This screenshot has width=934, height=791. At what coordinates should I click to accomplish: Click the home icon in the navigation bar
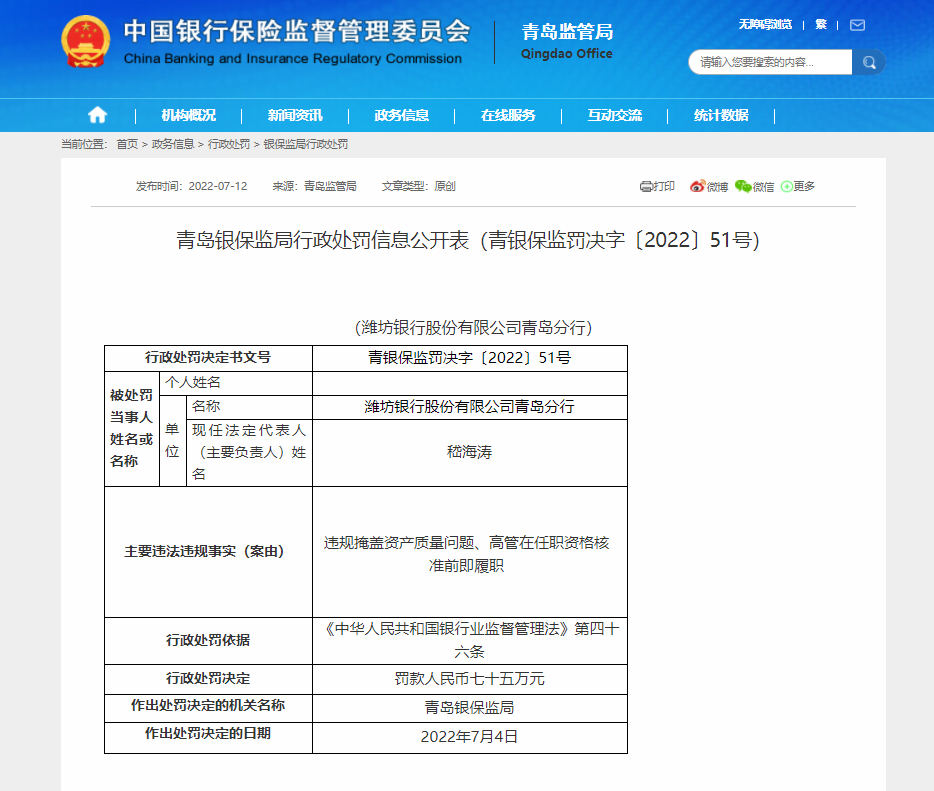96,115
